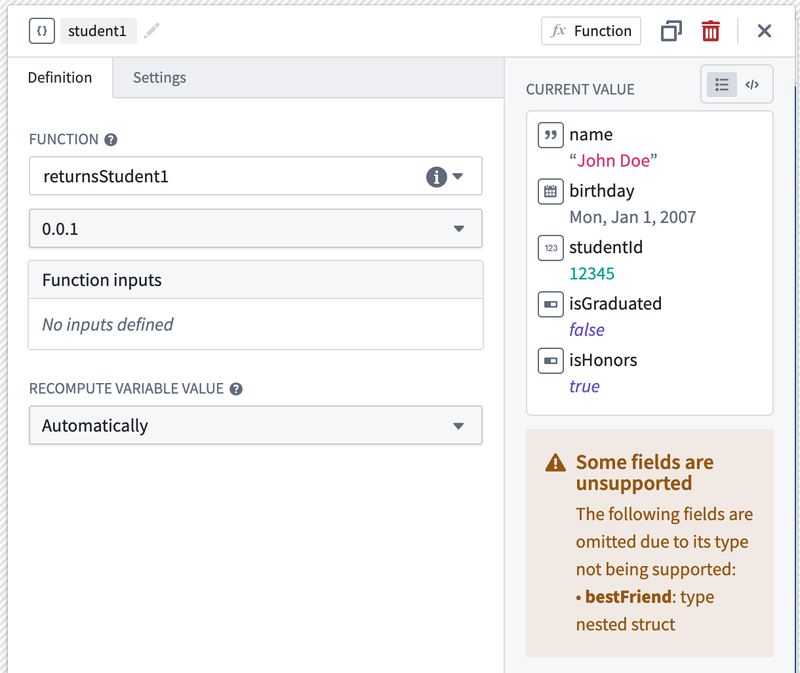Screen dimensions: 800x673
Task: Delete the variable with the red trash icon
Action: tap(710, 31)
